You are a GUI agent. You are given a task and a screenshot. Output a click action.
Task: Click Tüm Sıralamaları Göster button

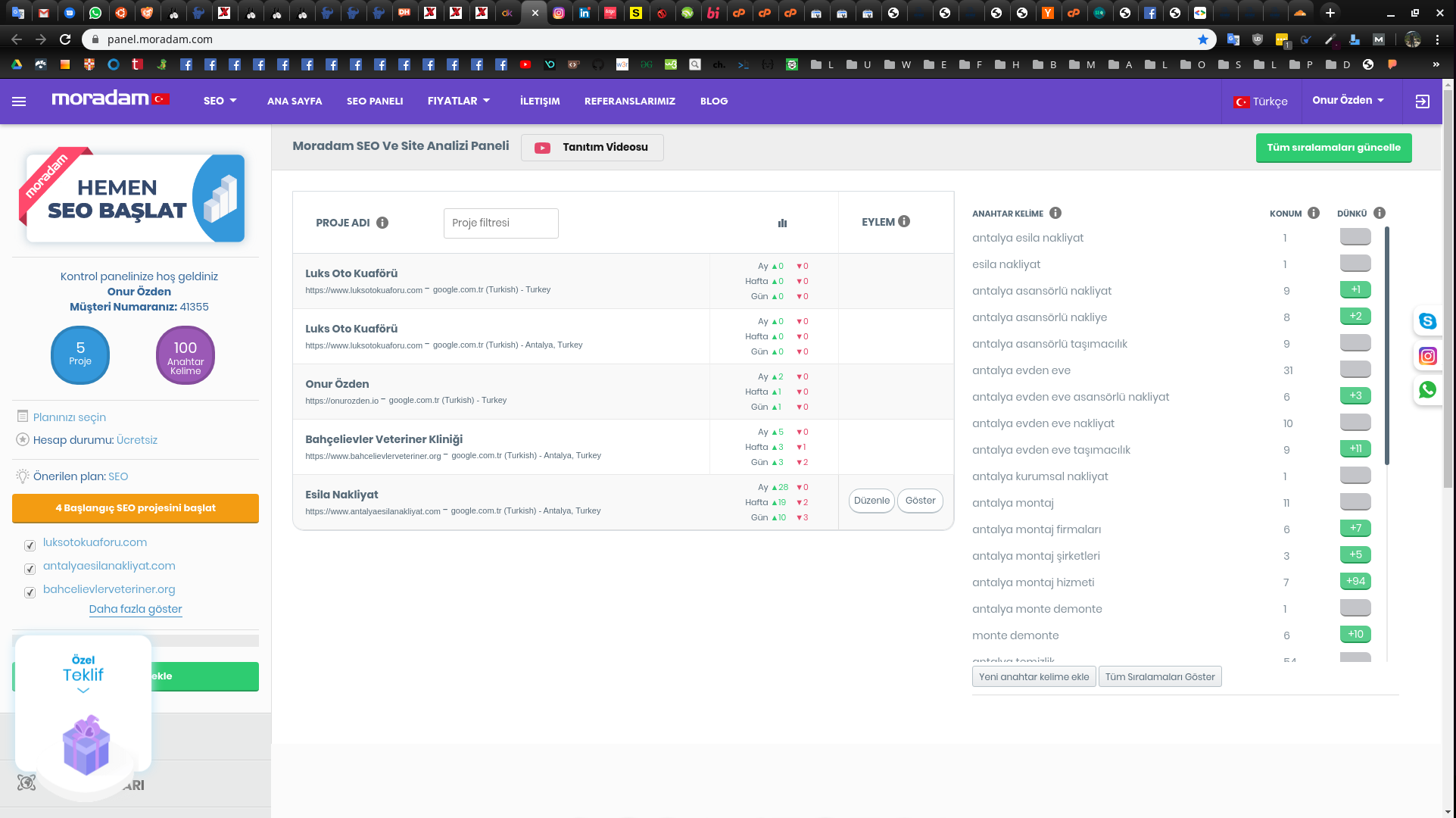1160,677
